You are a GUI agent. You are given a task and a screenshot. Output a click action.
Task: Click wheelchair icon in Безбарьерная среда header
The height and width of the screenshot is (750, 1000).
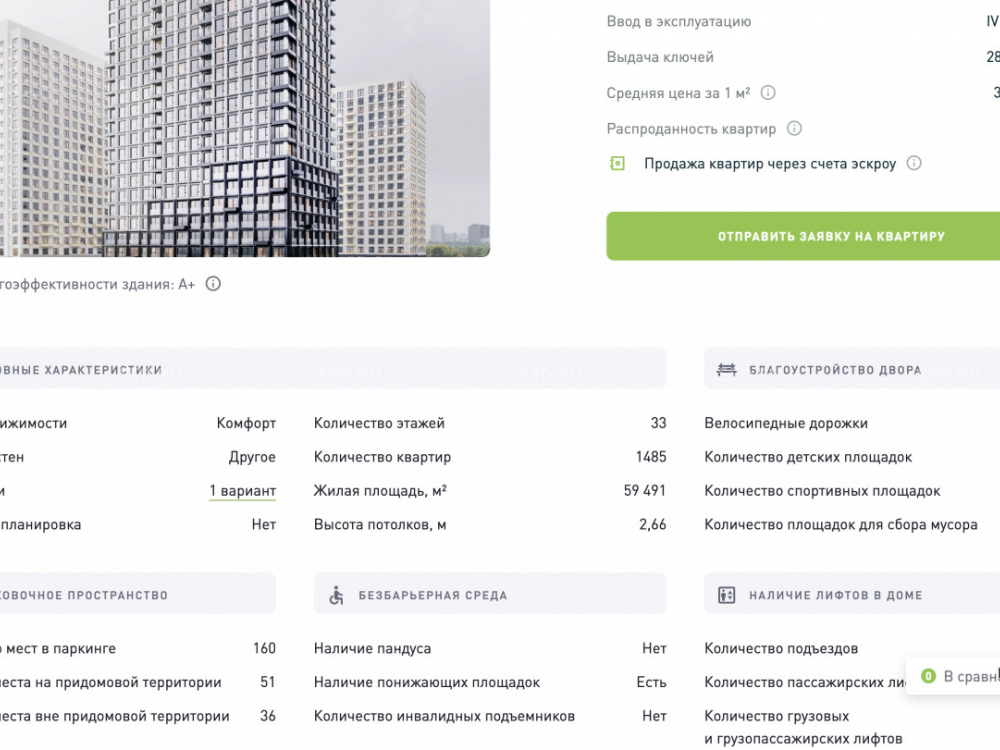click(336, 596)
